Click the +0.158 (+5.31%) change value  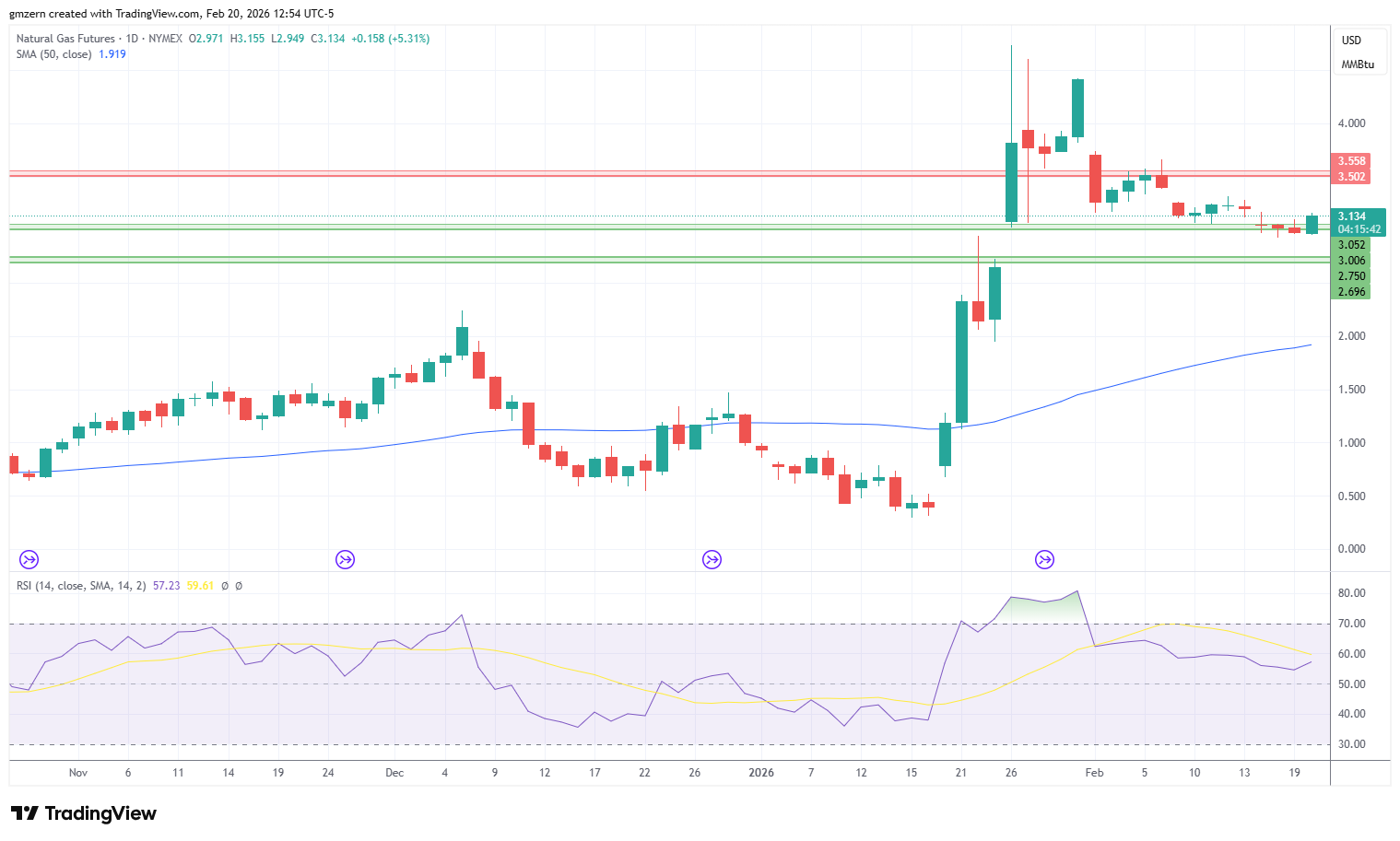pos(391,39)
